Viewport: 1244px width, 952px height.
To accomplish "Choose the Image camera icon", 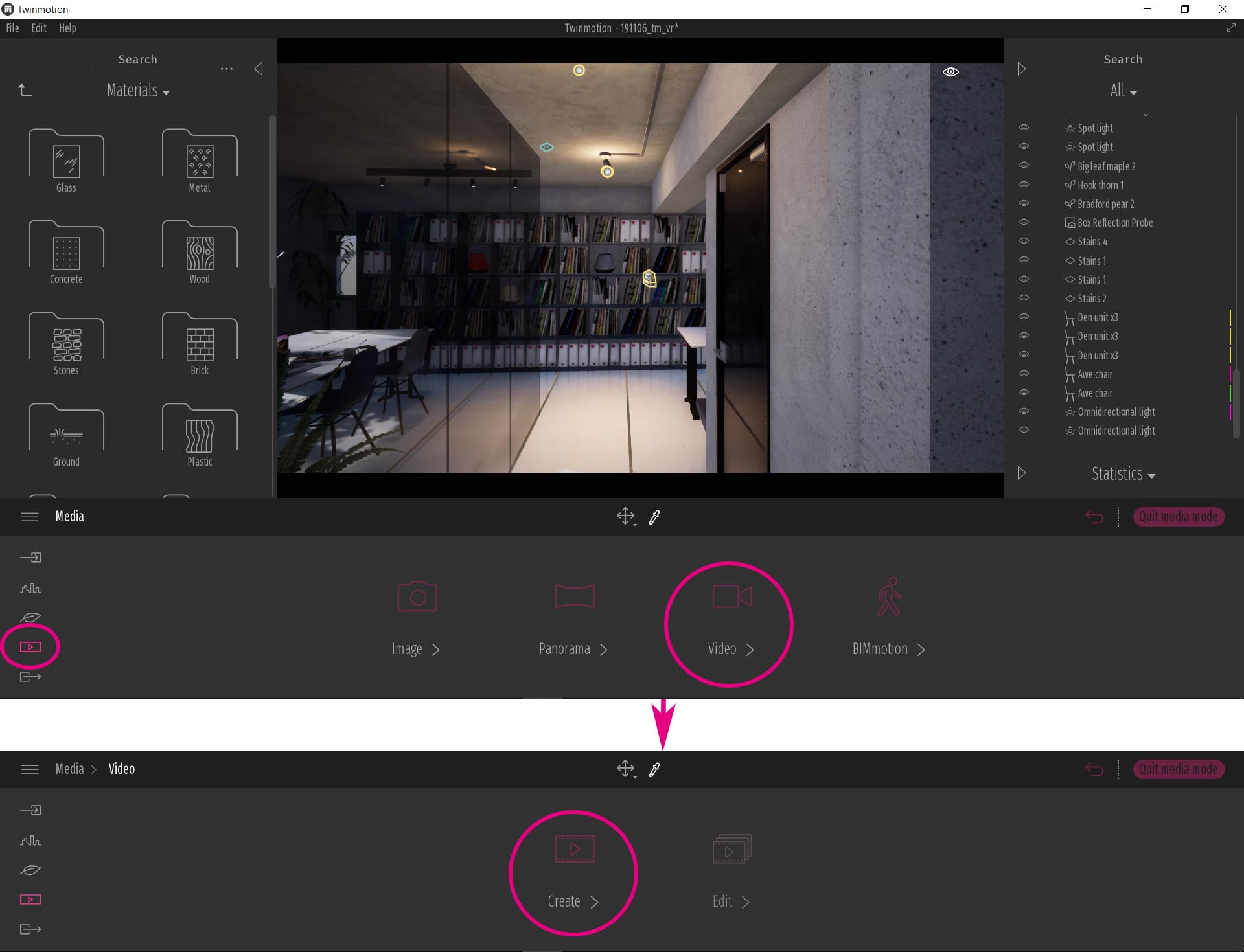I will (417, 596).
